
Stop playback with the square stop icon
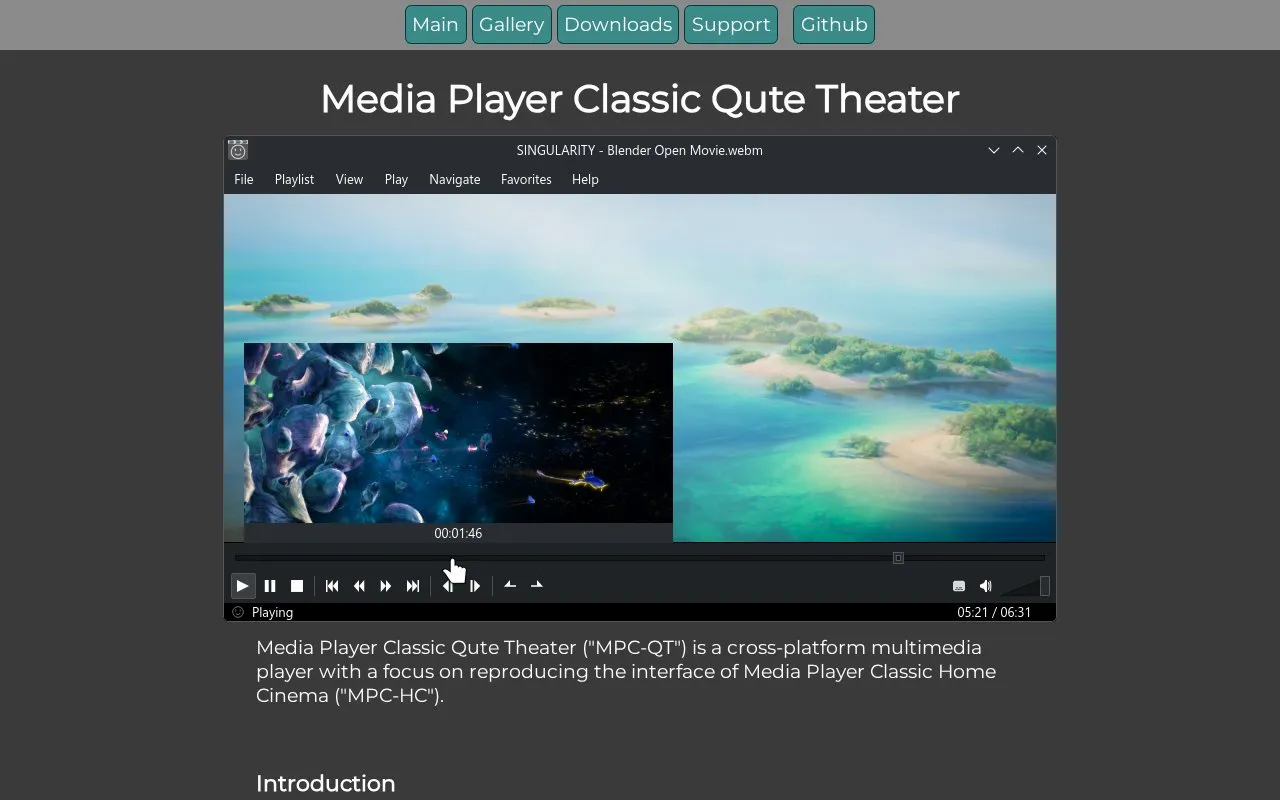297,586
